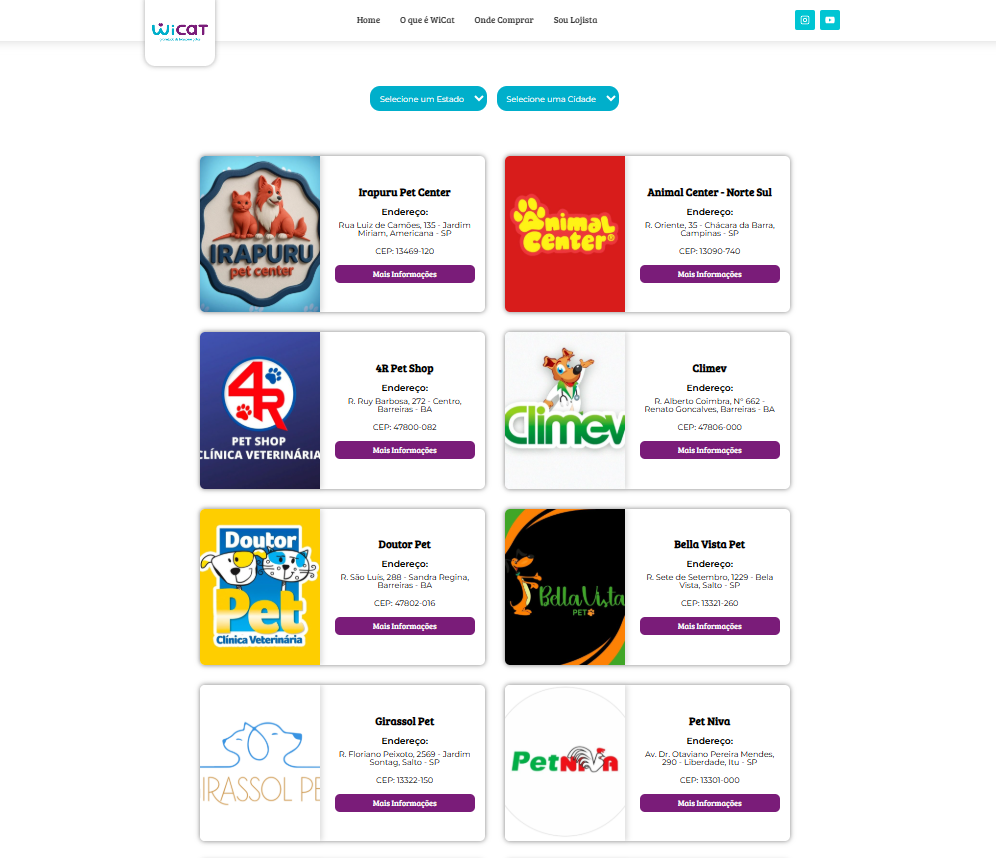
Task: Select the Animal Center red logo image
Action: tap(565, 234)
